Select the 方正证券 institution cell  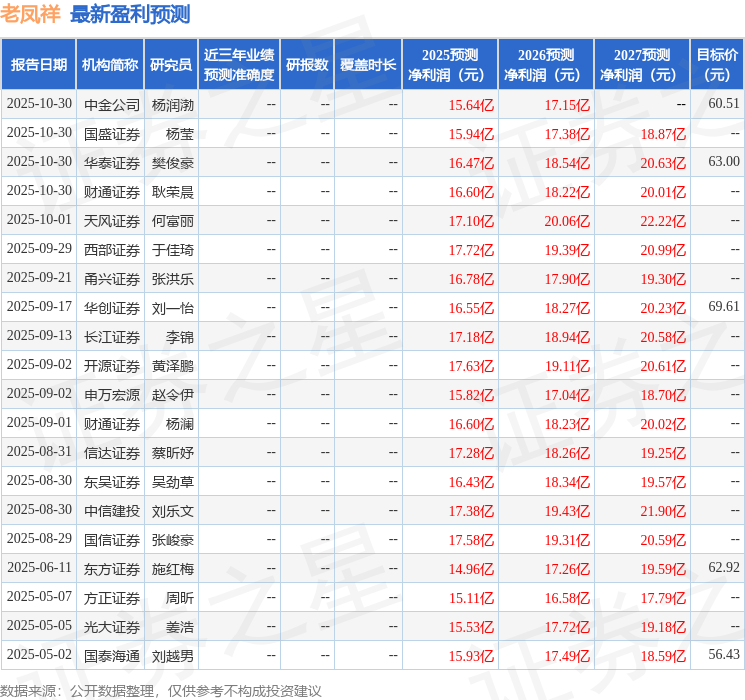pos(112,598)
